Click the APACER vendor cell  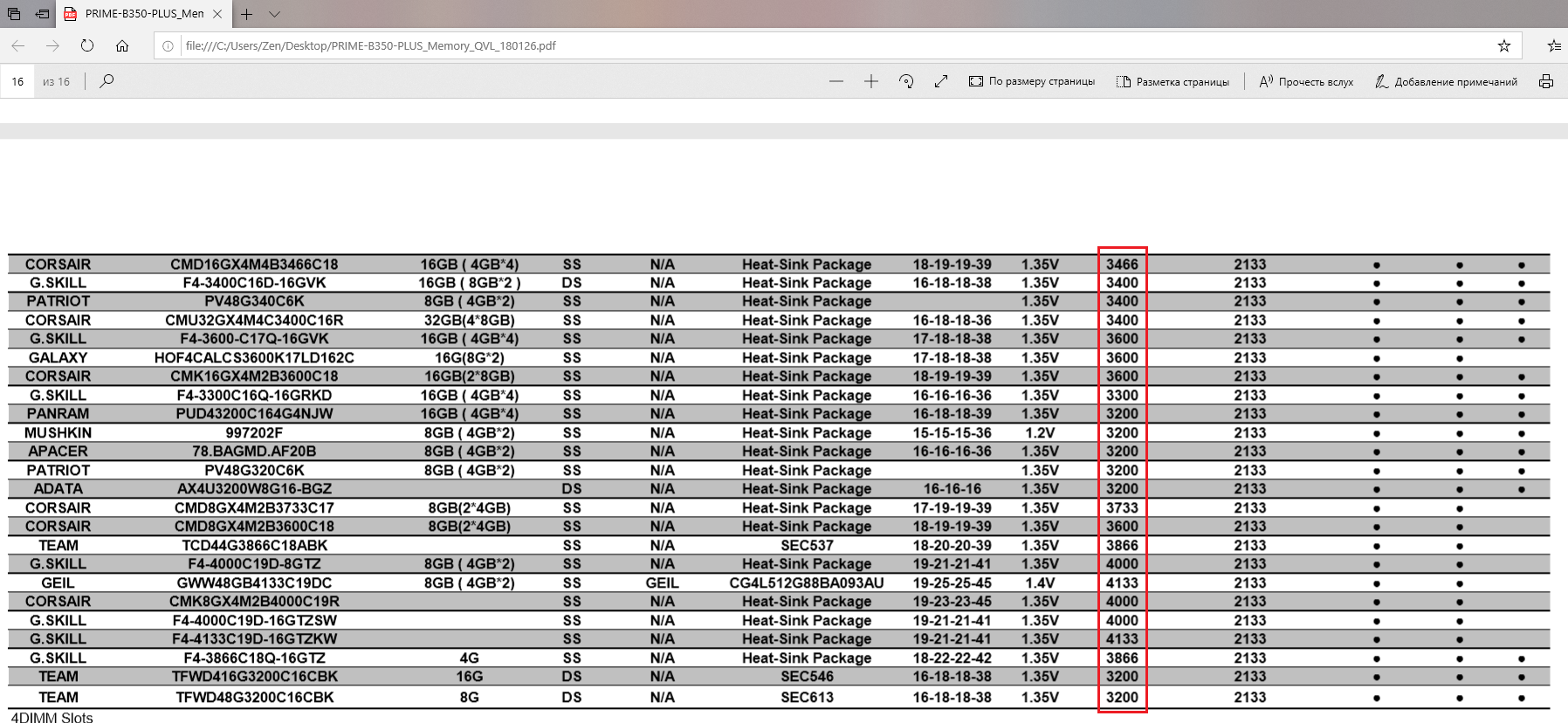[x=58, y=451]
